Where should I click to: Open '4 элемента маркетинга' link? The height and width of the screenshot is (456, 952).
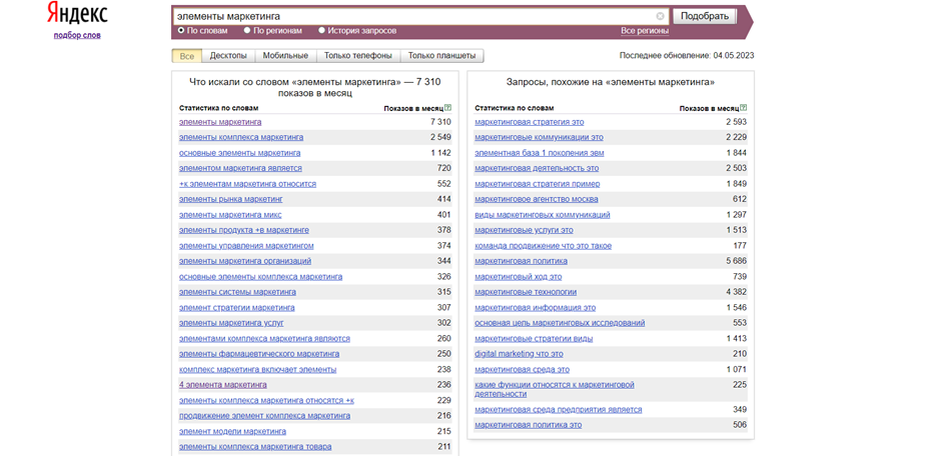pyautogui.click(x=223, y=385)
